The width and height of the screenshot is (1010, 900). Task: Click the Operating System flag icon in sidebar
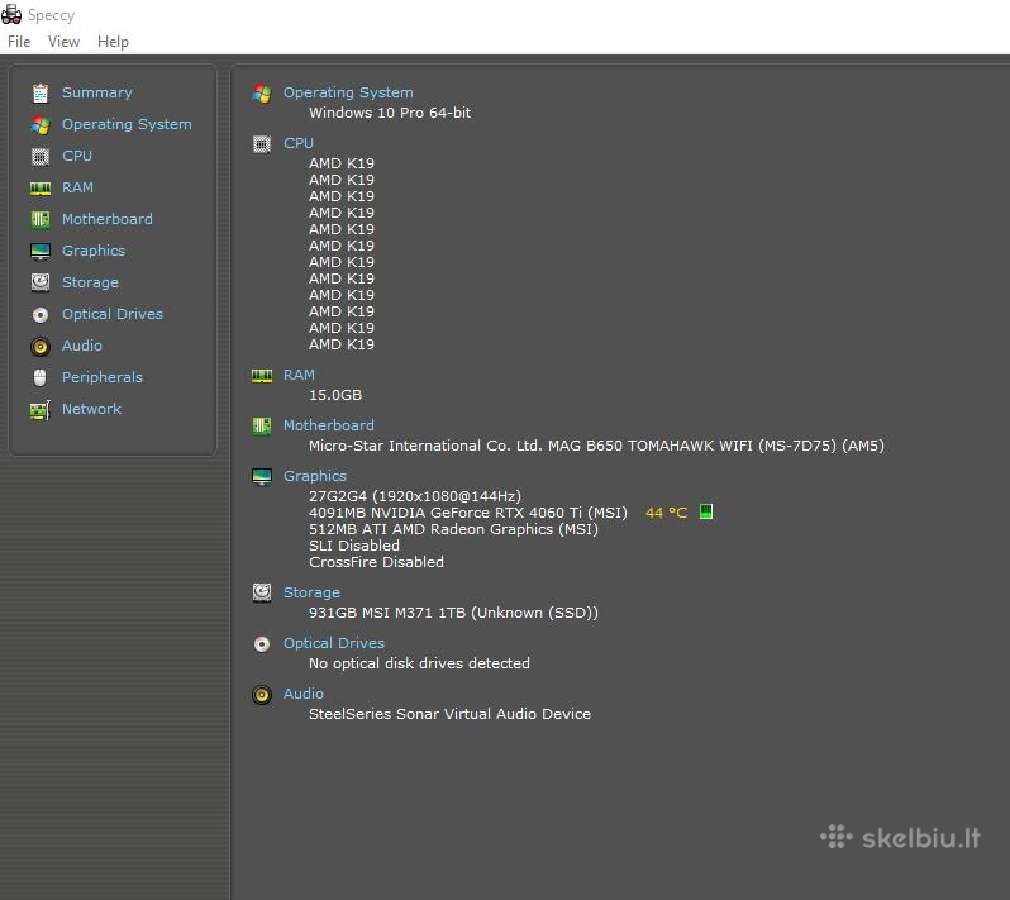click(40, 125)
